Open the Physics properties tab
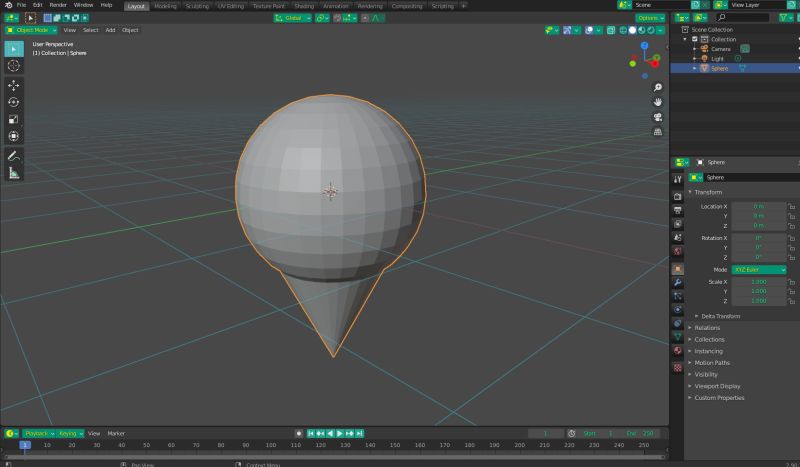Screen dimensions: 800x467 point(678,310)
